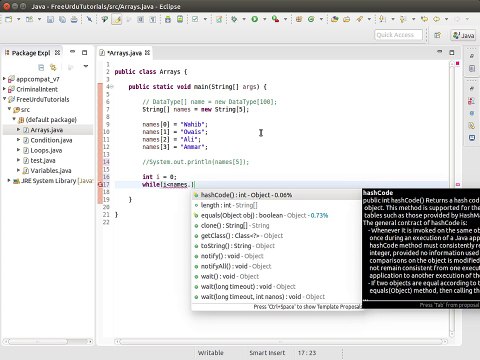Click the fold toggle on line 4
The width and height of the screenshot is (480, 360).
pyautogui.click(x=112, y=87)
